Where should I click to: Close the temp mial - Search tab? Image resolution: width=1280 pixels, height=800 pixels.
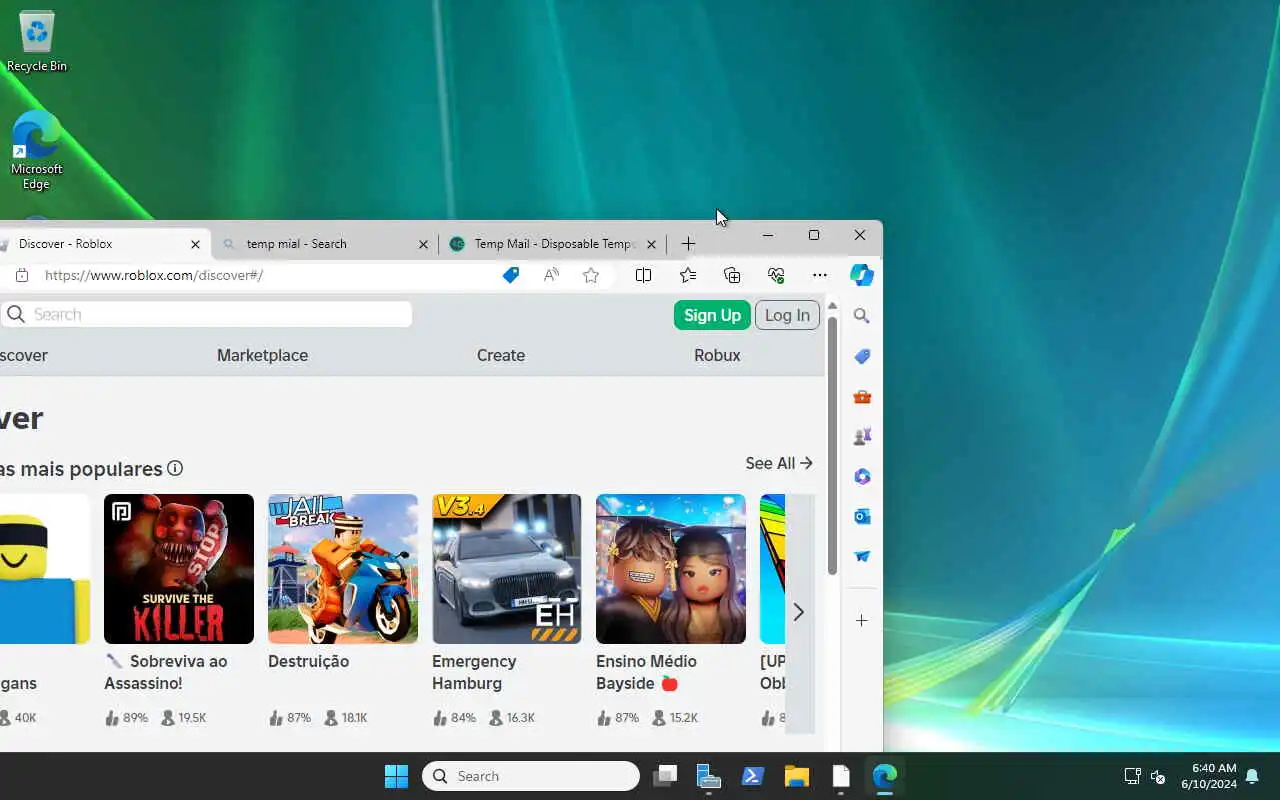[423, 244]
